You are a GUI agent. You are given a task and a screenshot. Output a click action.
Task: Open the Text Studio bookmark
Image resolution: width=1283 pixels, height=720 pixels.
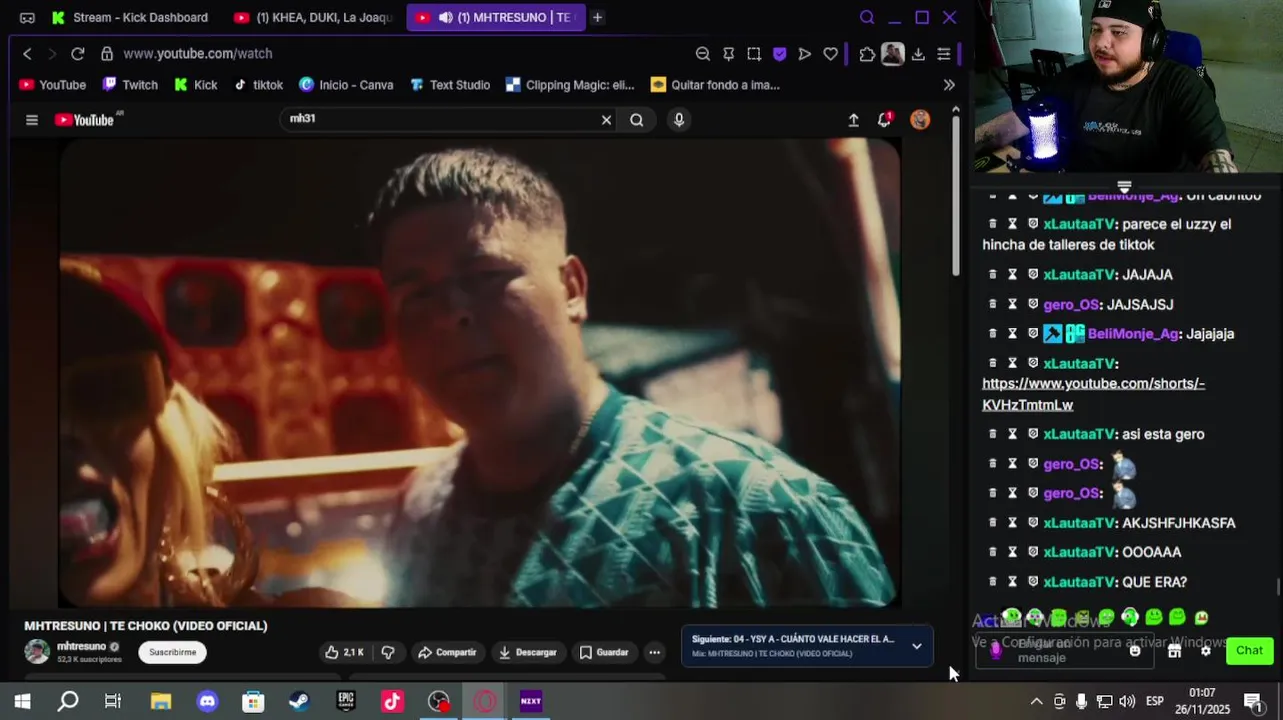(x=450, y=85)
